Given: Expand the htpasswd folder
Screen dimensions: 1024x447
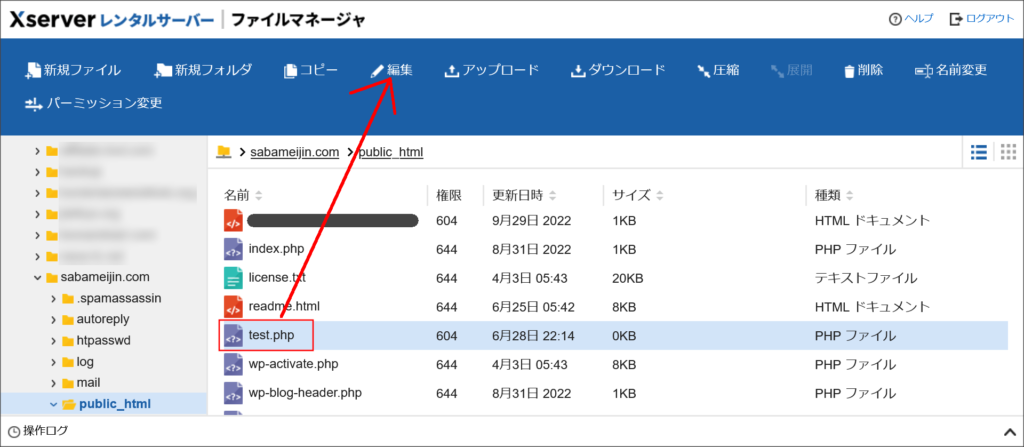Looking at the screenshot, I should [x=54, y=340].
